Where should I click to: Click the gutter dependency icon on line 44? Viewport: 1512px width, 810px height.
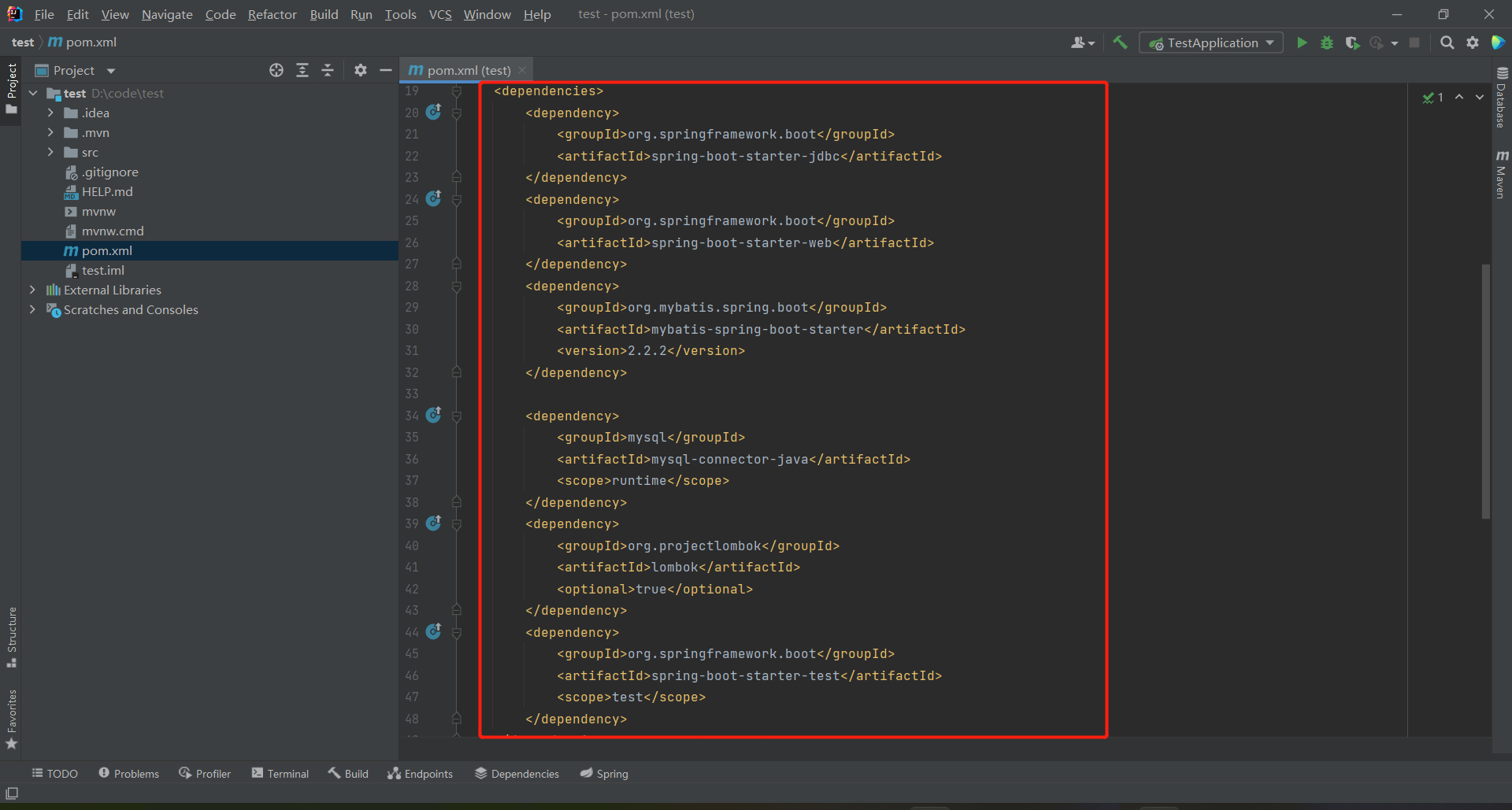(x=434, y=631)
